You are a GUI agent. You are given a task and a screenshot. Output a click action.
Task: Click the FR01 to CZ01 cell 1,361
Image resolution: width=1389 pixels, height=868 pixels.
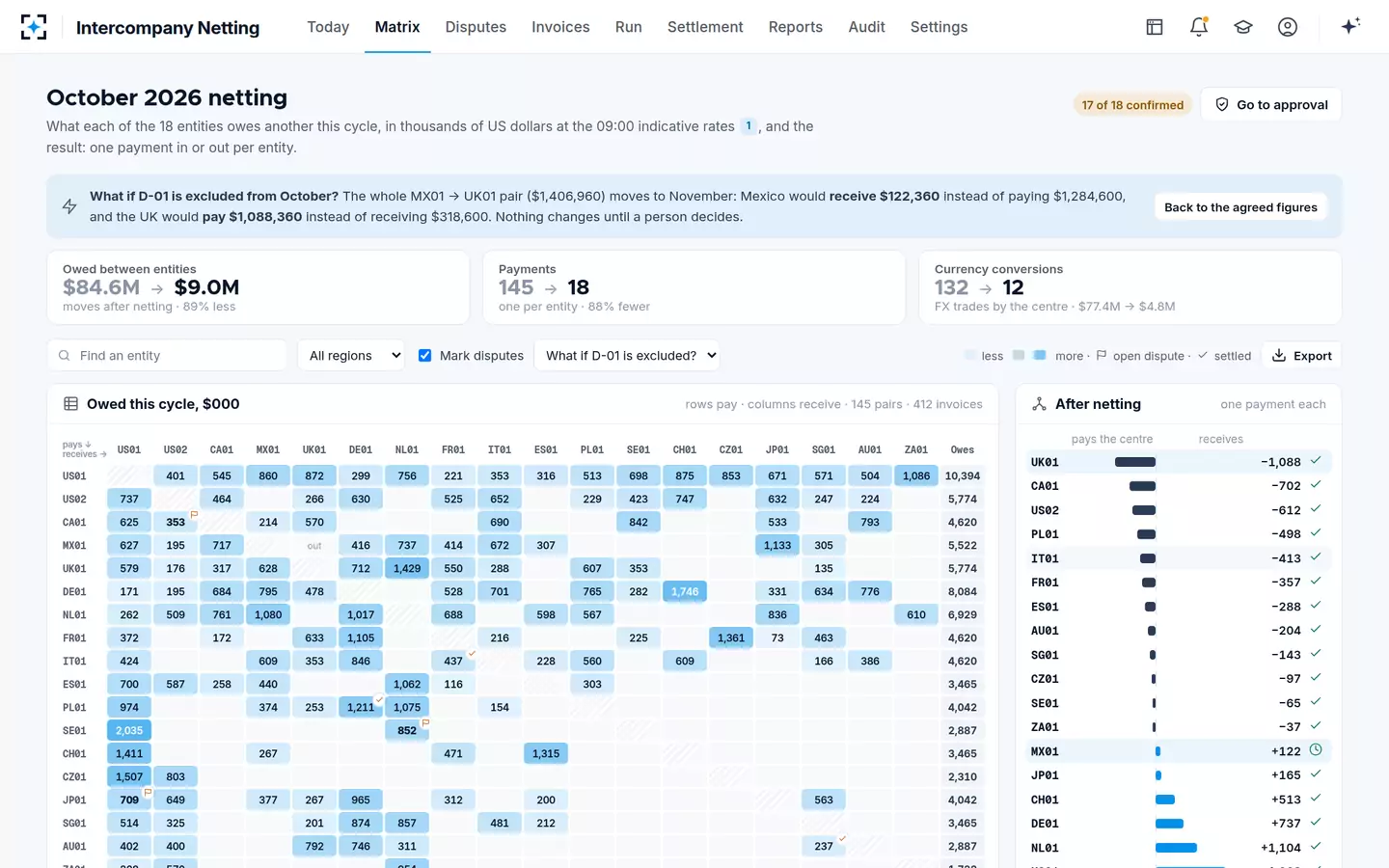pos(731,637)
